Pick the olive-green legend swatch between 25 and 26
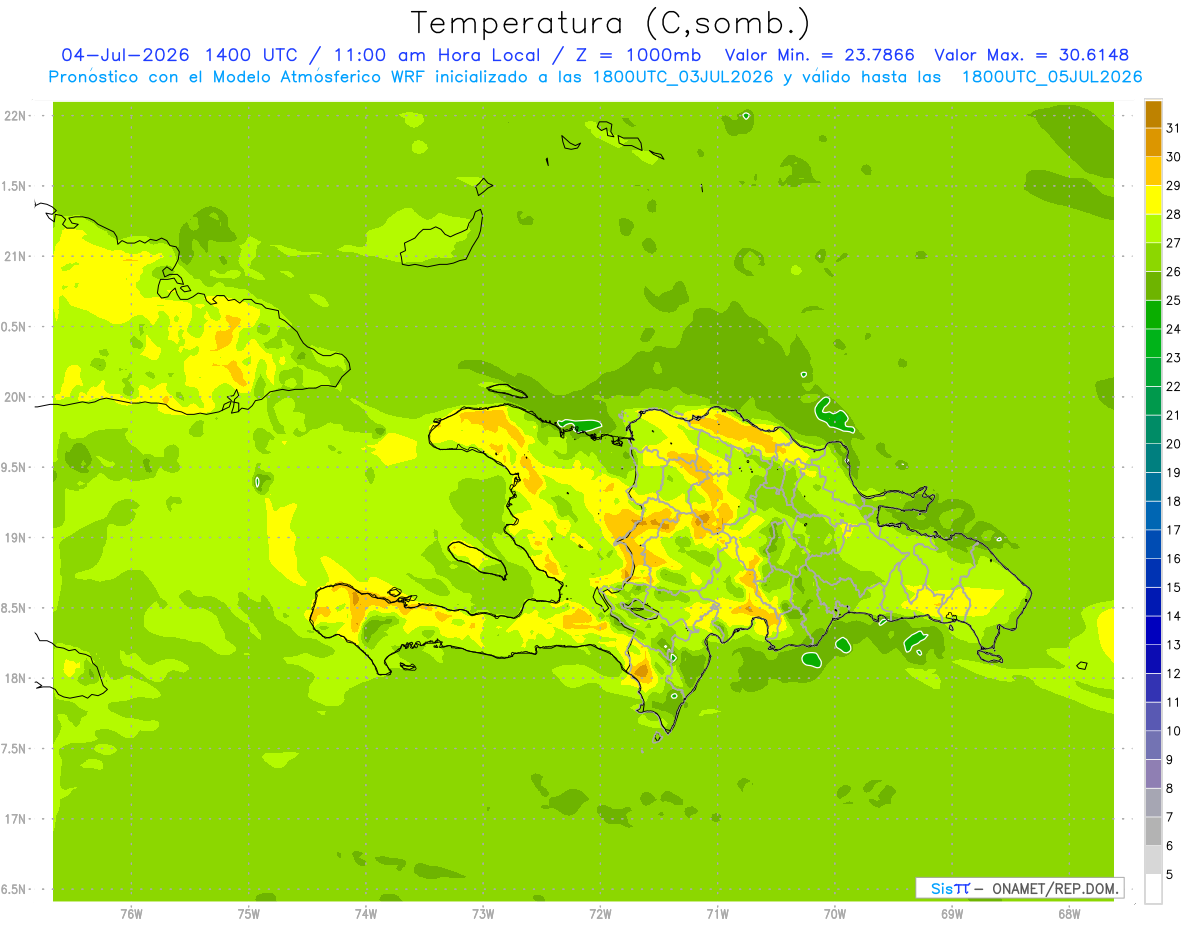This screenshot has height=927, width=1200. click(x=1153, y=286)
